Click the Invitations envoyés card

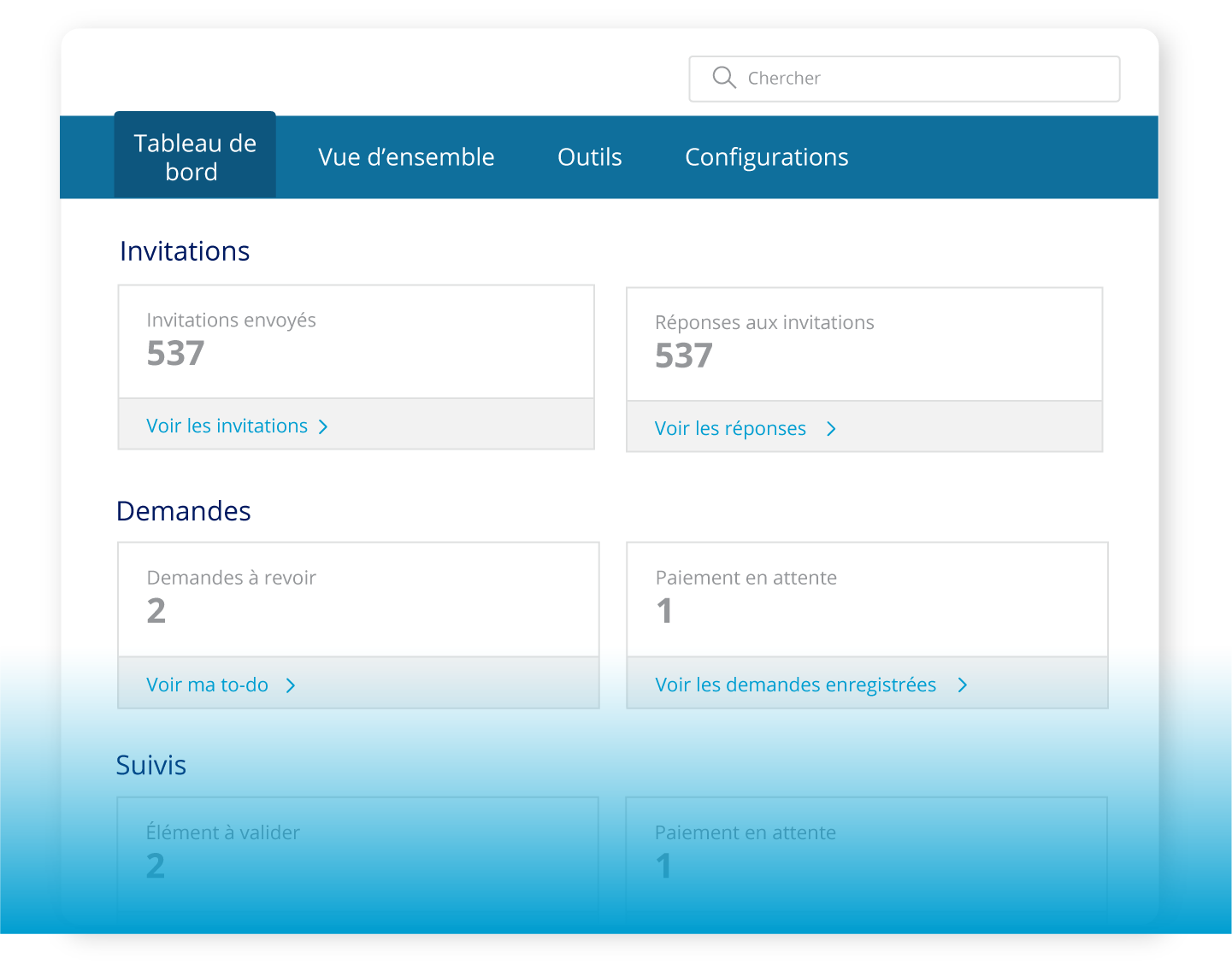click(356, 341)
